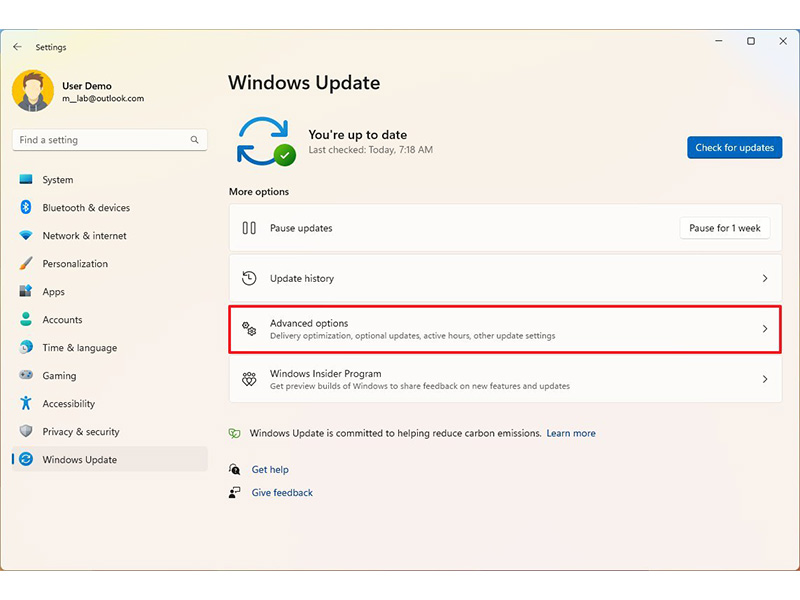Open Bluetooth & devices category
The image size is (800, 600).
point(86,208)
